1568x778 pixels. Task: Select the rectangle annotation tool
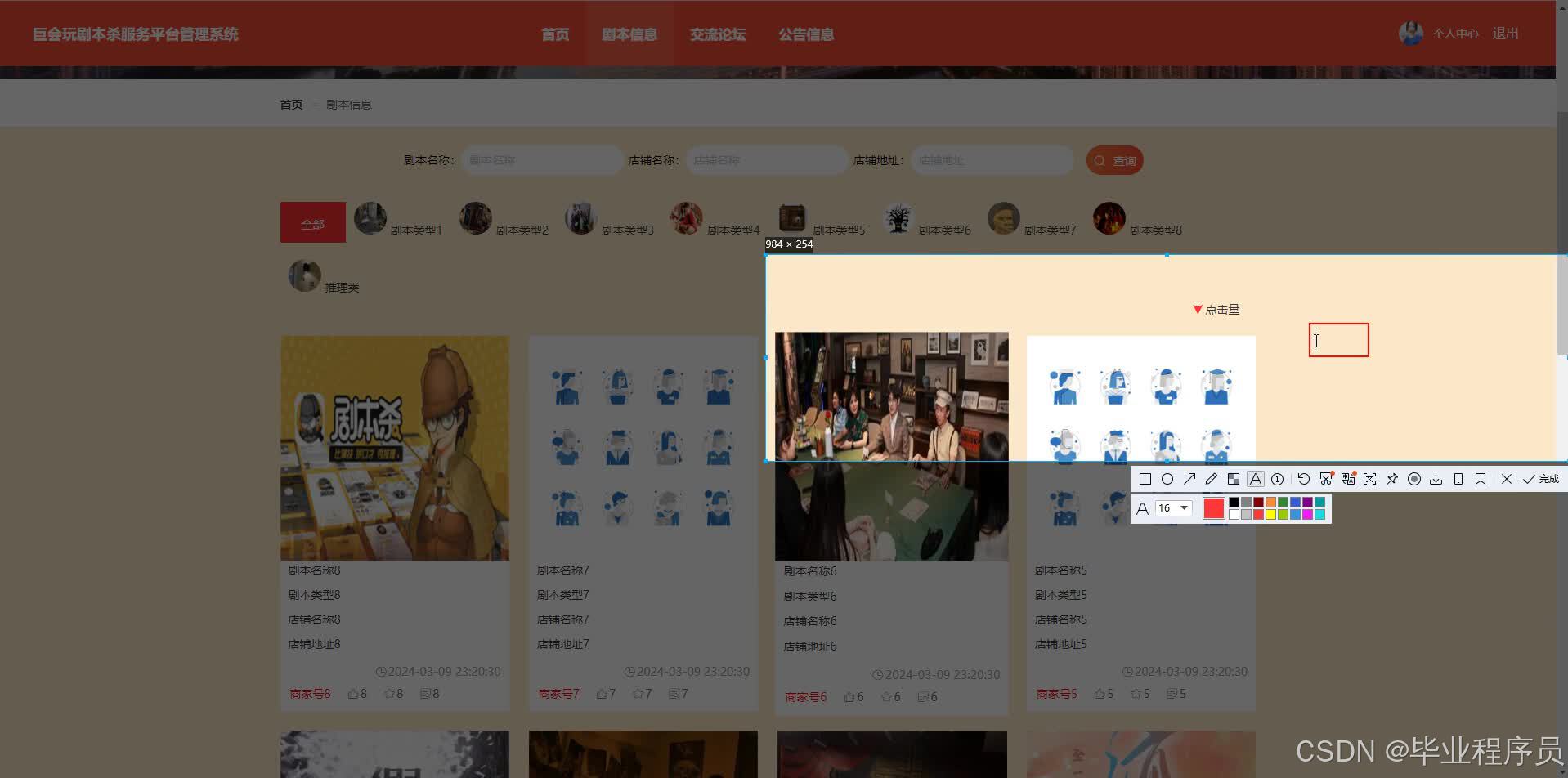1145,479
